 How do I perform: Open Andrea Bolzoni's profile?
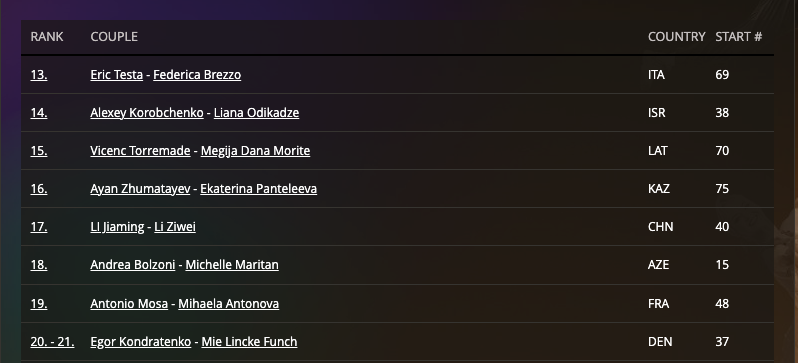133,265
